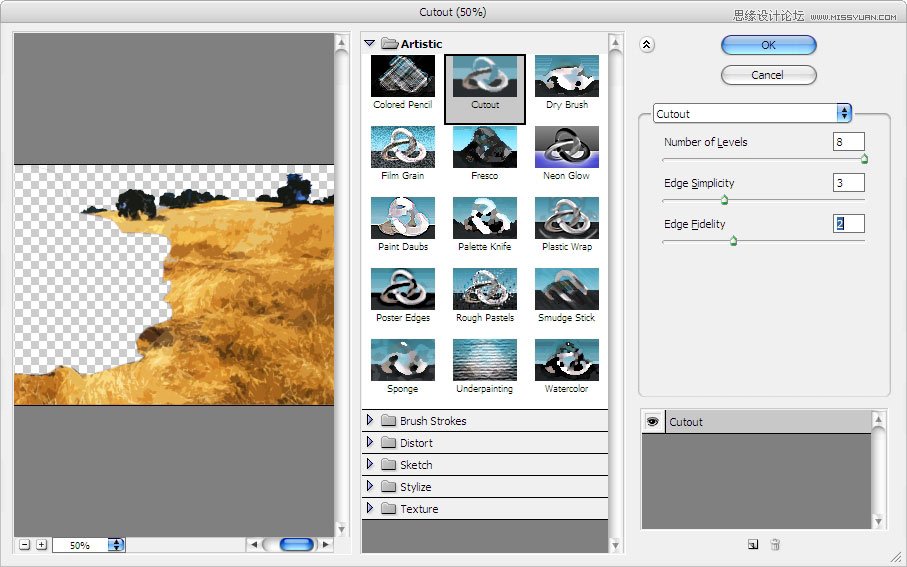
Task: Click preview horizontal scroll right arrow
Action: click(x=326, y=544)
